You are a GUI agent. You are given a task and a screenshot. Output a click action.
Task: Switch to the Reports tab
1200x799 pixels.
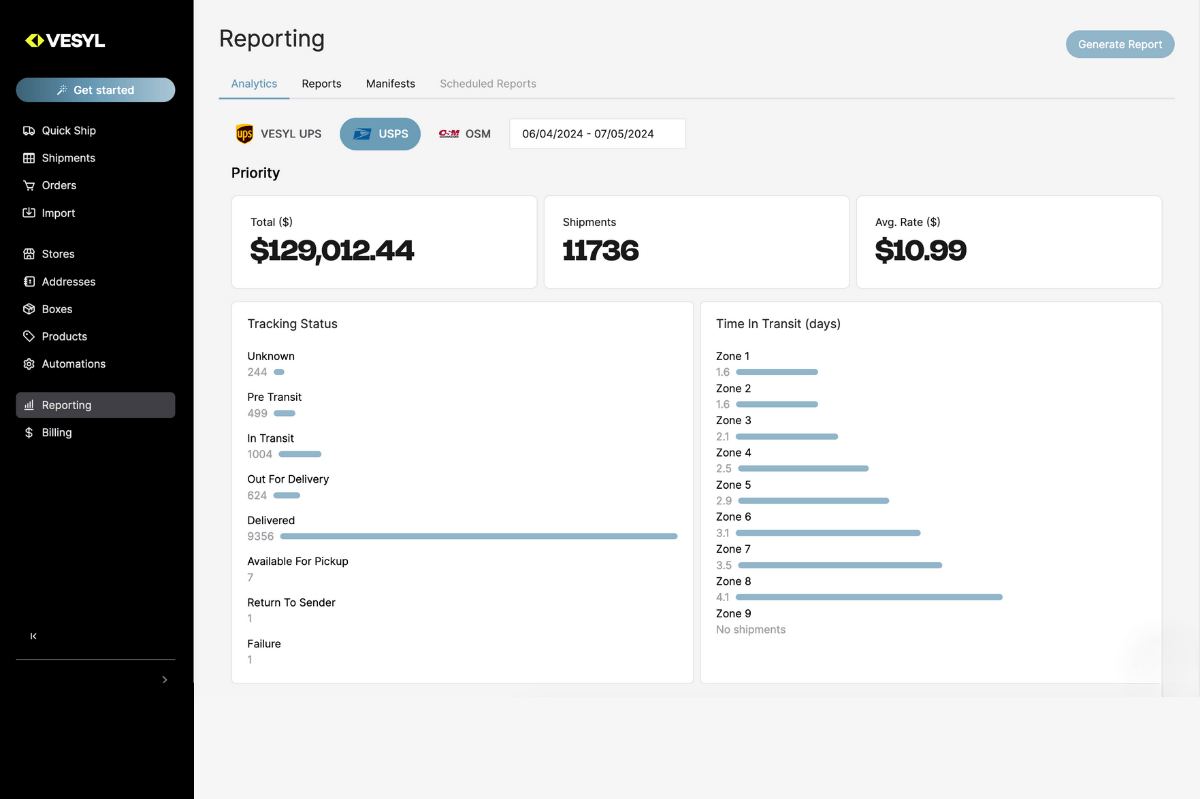point(321,84)
